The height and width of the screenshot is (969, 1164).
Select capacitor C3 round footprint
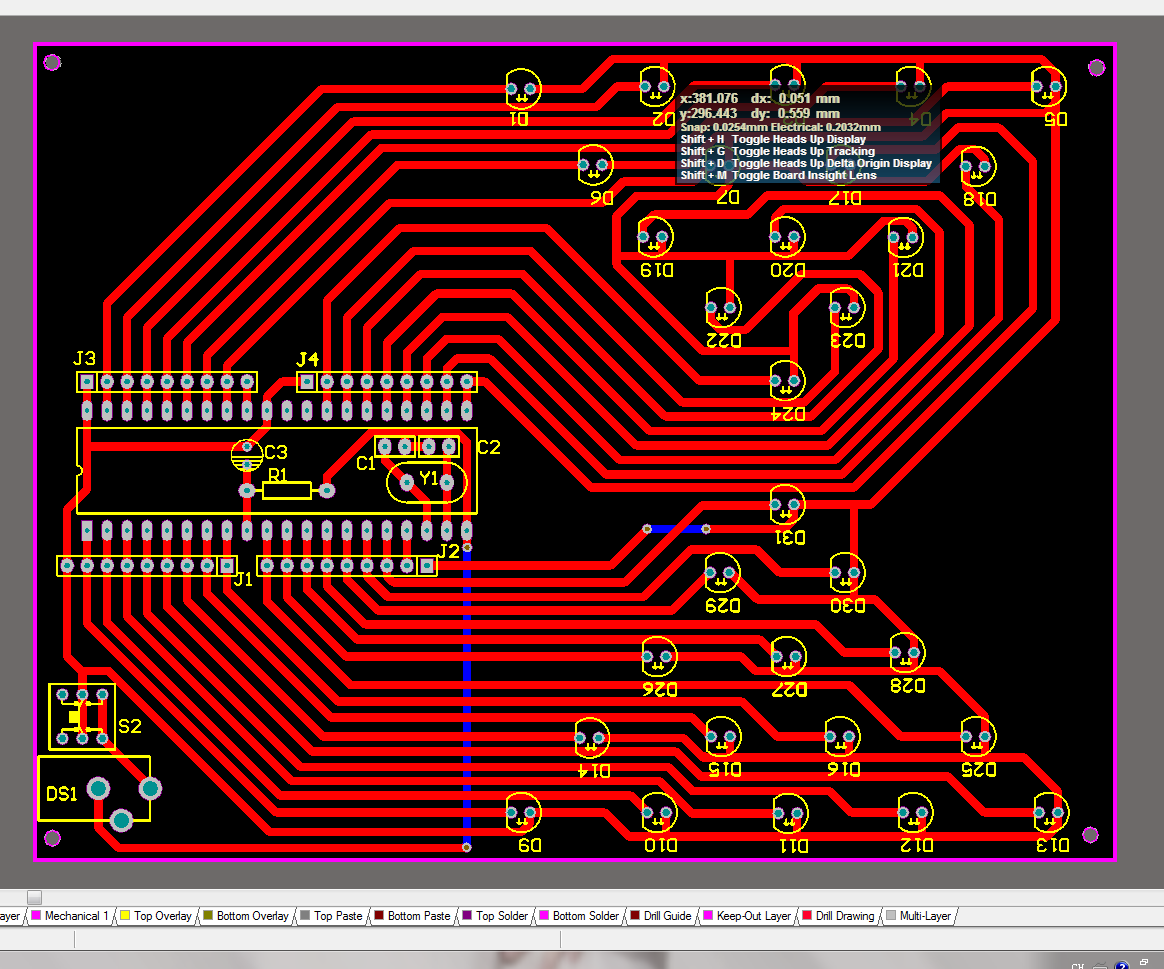point(247,454)
